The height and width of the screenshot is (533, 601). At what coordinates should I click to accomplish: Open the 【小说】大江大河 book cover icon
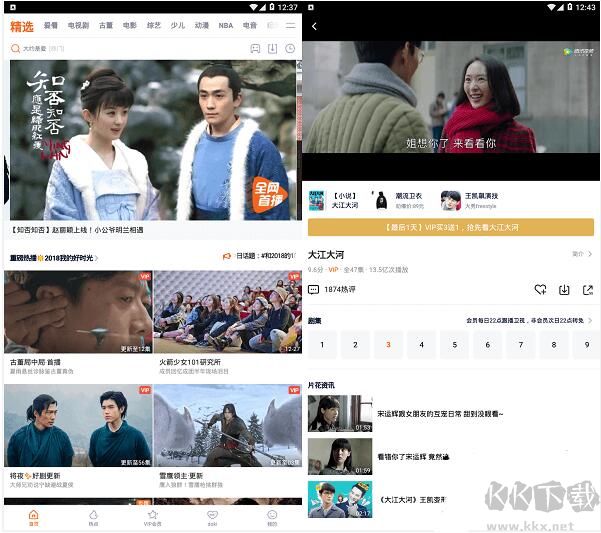(x=317, y=200)
